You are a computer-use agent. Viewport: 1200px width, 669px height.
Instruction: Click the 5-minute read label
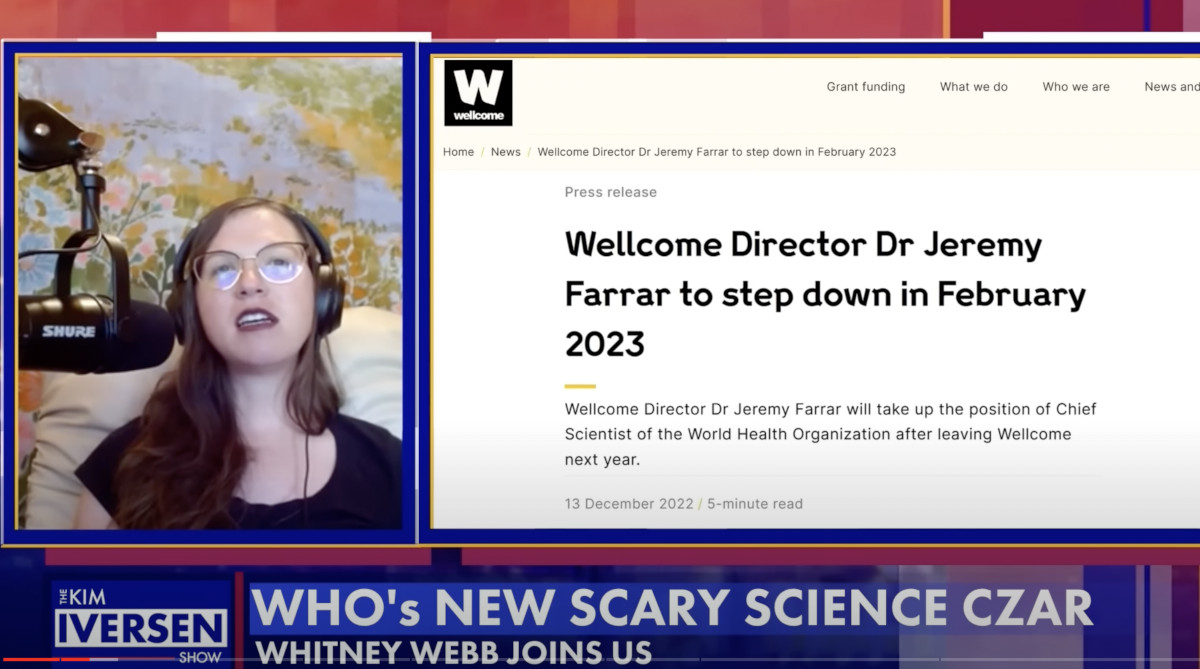pos(755,504)
